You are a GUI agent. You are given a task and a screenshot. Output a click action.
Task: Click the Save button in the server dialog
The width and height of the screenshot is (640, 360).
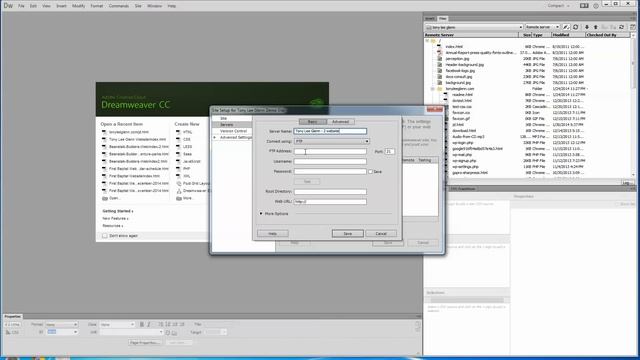[x=347, y=233]
